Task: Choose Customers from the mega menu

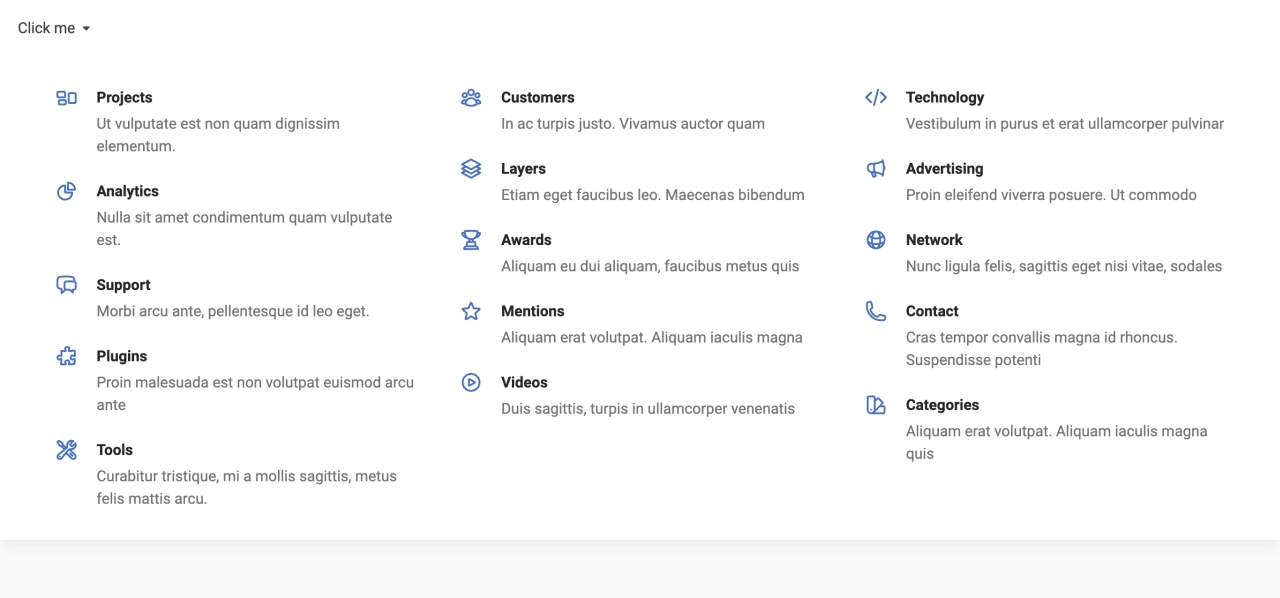Action: click(538, 97)
